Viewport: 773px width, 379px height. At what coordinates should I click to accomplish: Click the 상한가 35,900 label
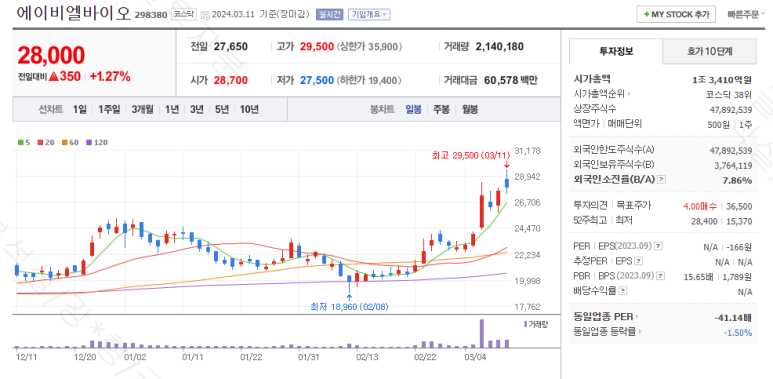coord(370,47)
